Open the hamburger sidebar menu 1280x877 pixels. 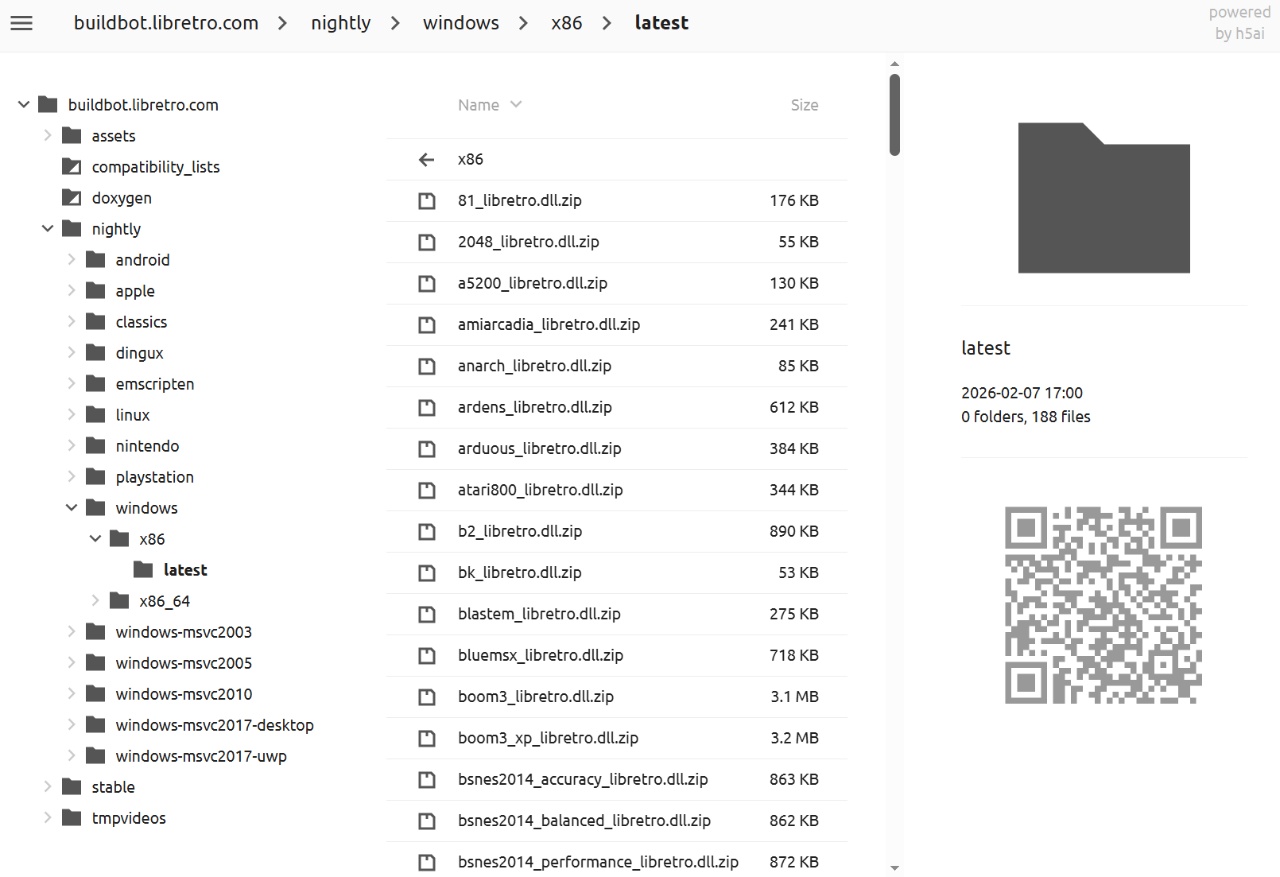(21, 23)
